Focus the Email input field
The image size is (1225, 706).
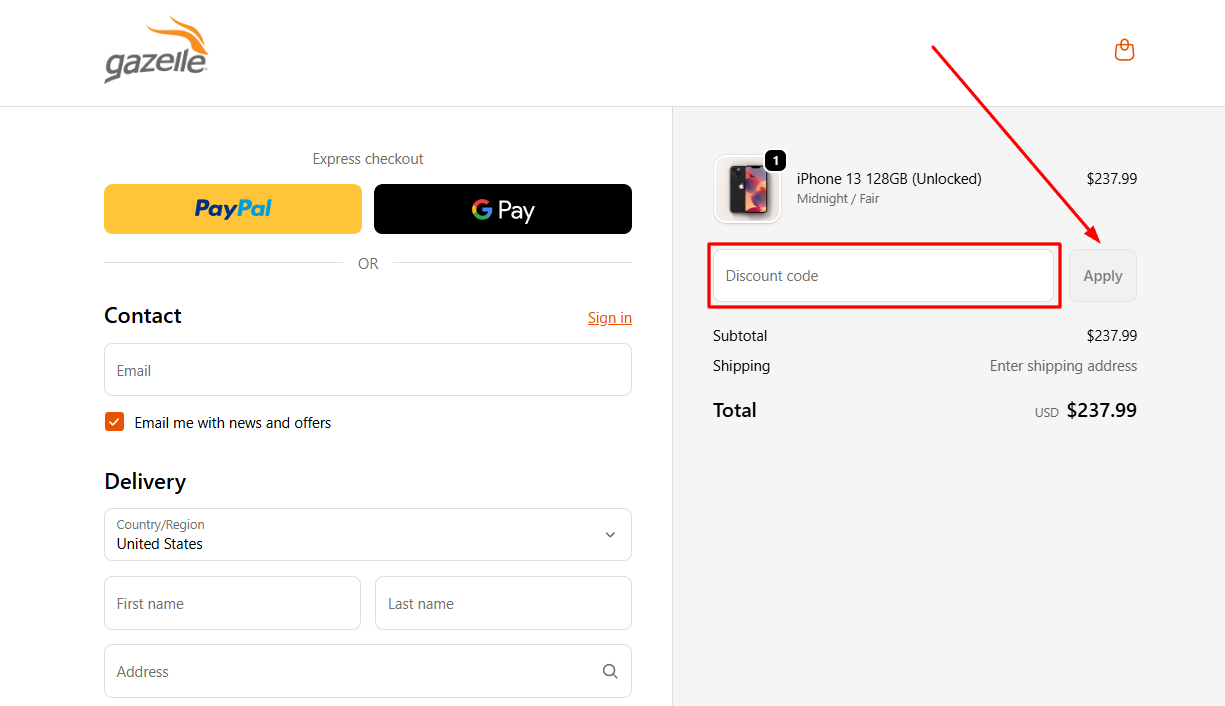click(x=368, y=370)
